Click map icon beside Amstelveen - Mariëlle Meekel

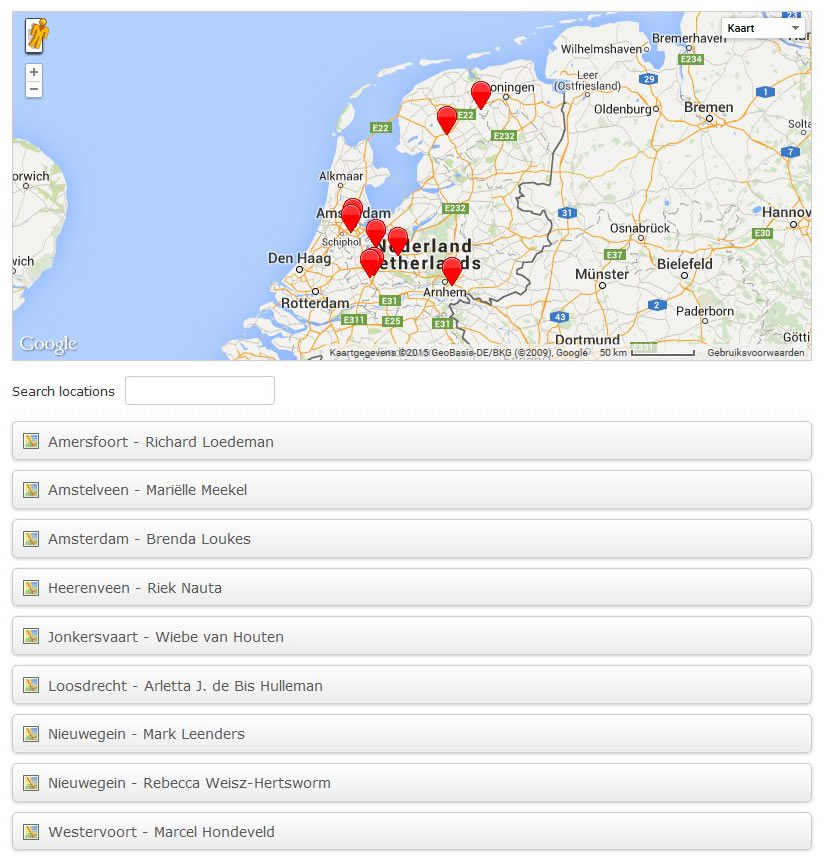tap(31, 490)
